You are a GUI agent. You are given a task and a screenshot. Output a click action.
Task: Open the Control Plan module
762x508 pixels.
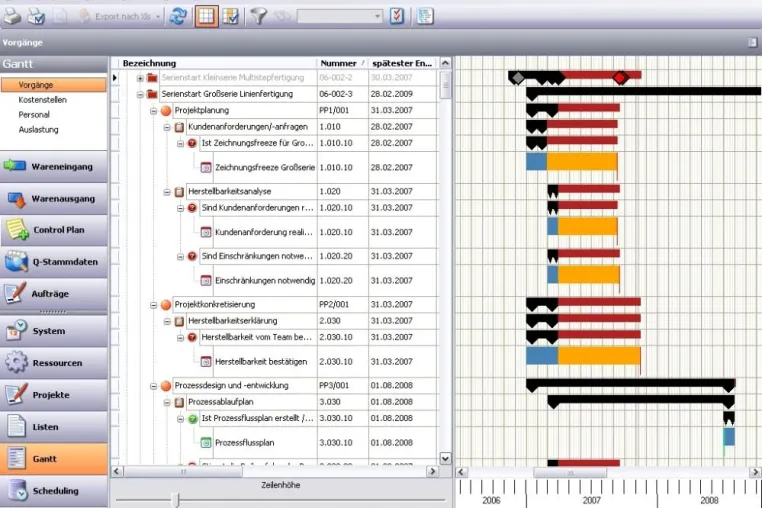[x=54, y=230]
